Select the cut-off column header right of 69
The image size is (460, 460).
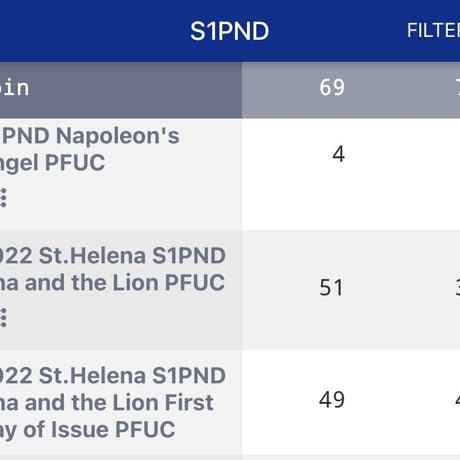coord(457,88)
